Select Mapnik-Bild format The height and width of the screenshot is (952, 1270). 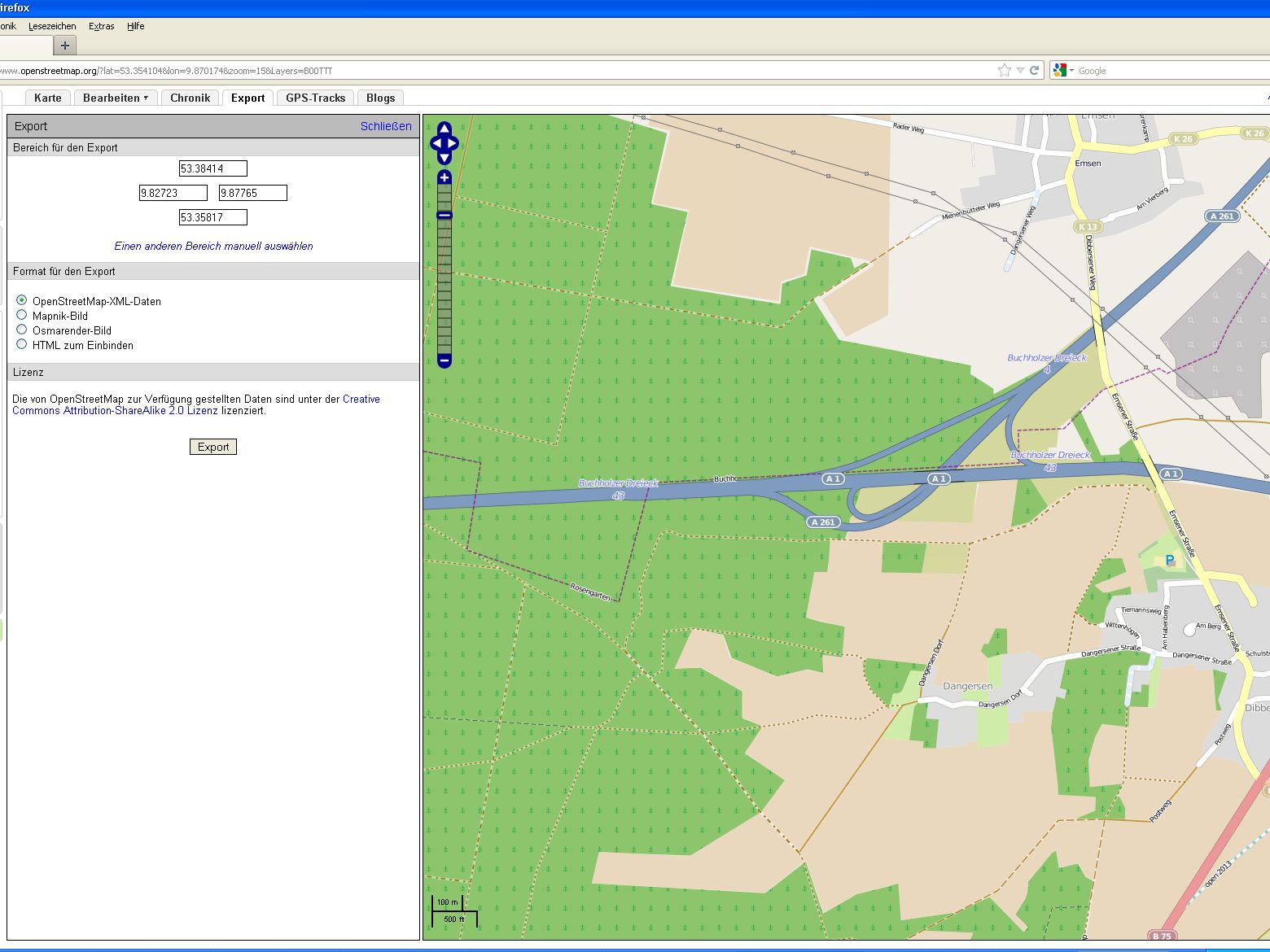22,315
